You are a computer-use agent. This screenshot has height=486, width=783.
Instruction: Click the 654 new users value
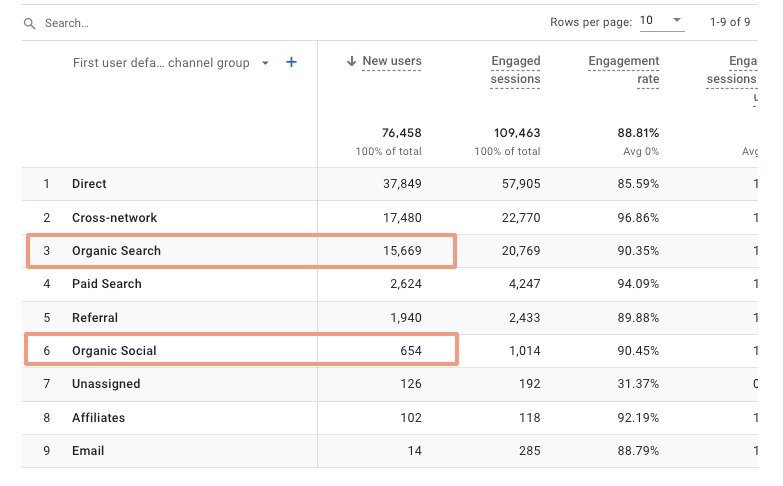[x=411, y=351]
